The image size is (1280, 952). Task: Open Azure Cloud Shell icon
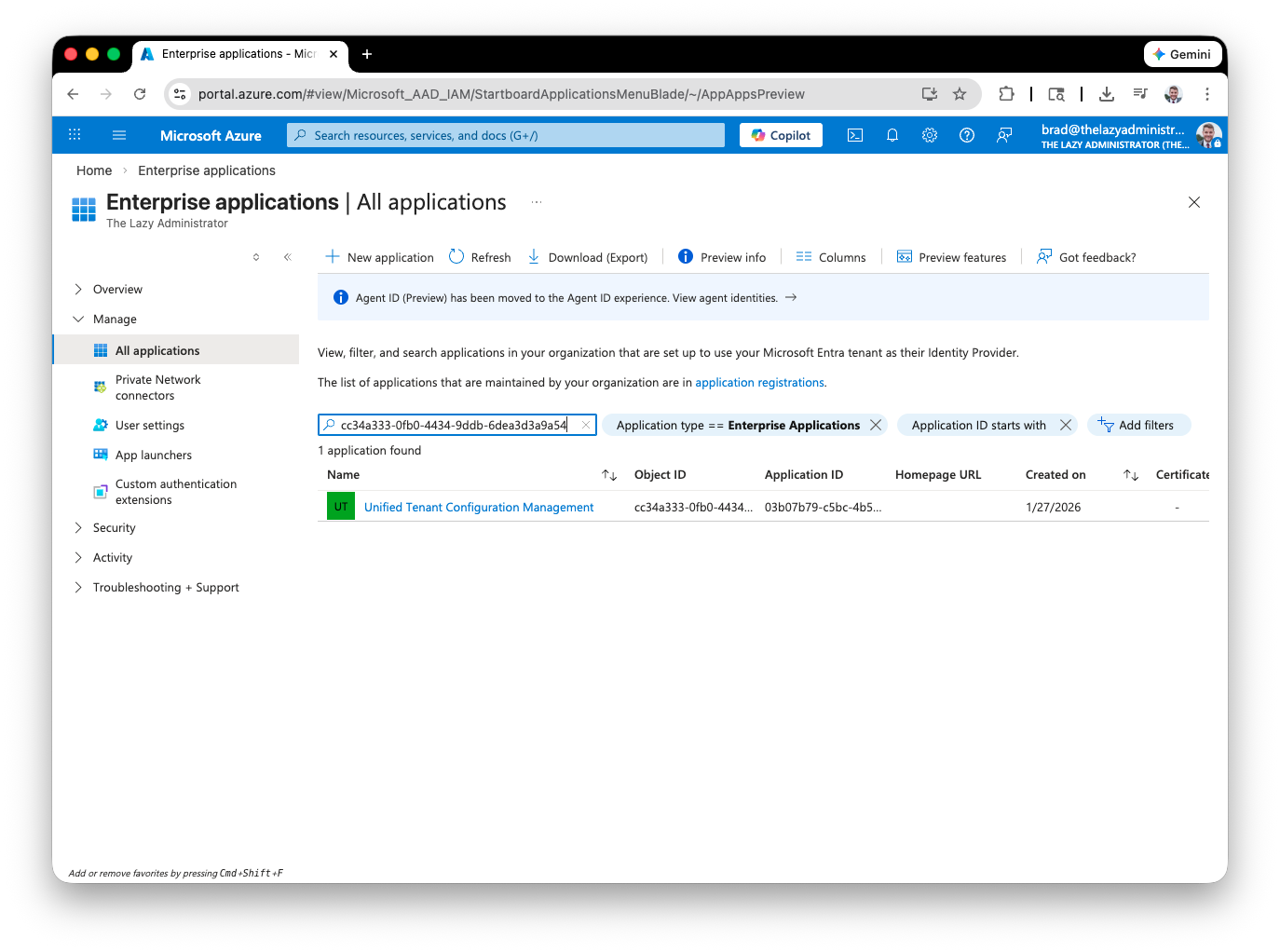pyautogui.click(x=854, y=135)
